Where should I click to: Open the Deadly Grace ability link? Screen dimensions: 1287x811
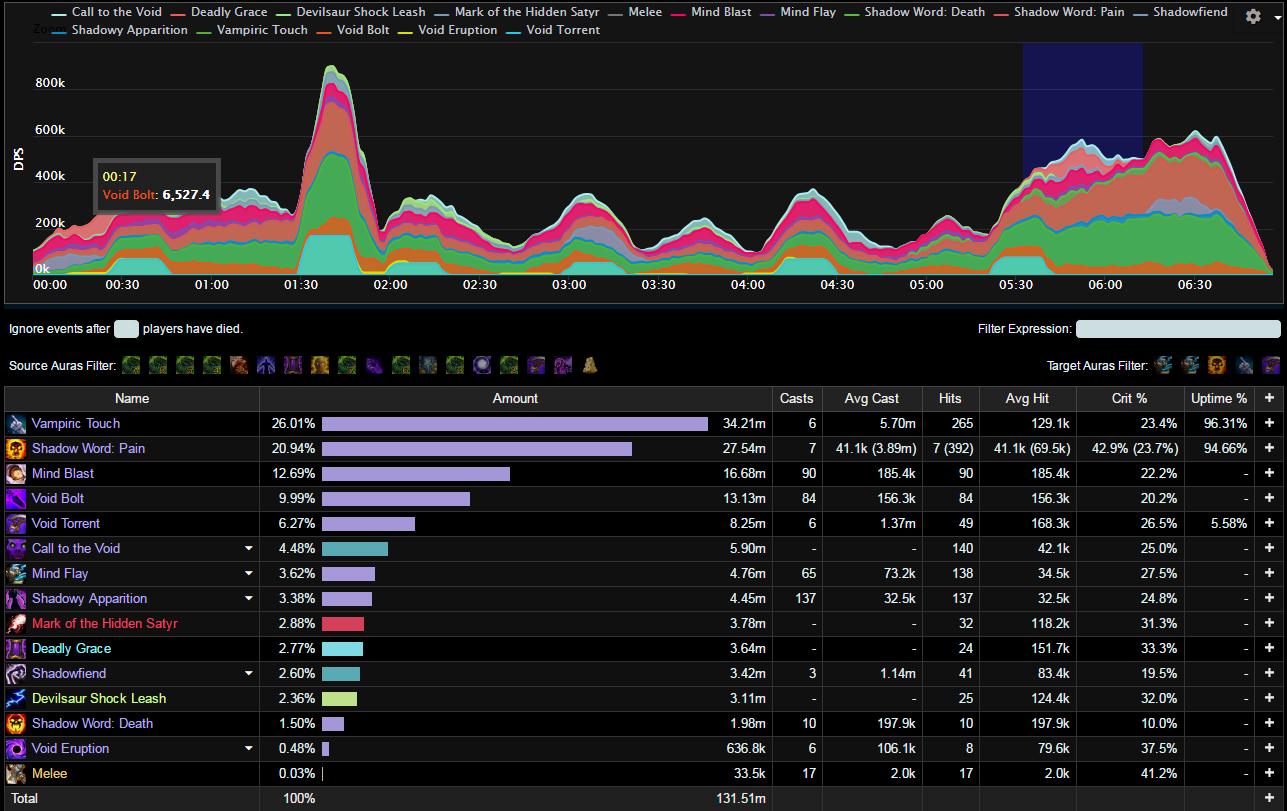click(71, 649)
